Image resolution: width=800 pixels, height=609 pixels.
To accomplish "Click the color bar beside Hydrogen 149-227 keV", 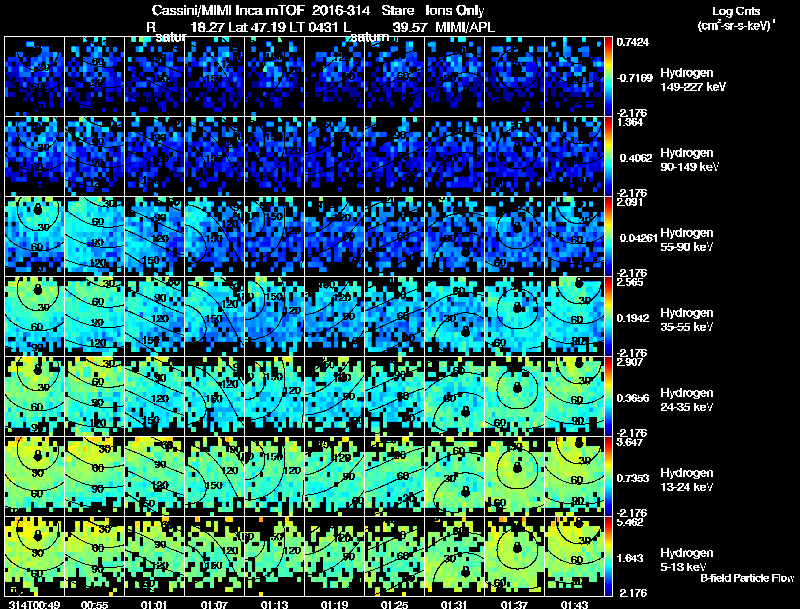I will [608, 77].
